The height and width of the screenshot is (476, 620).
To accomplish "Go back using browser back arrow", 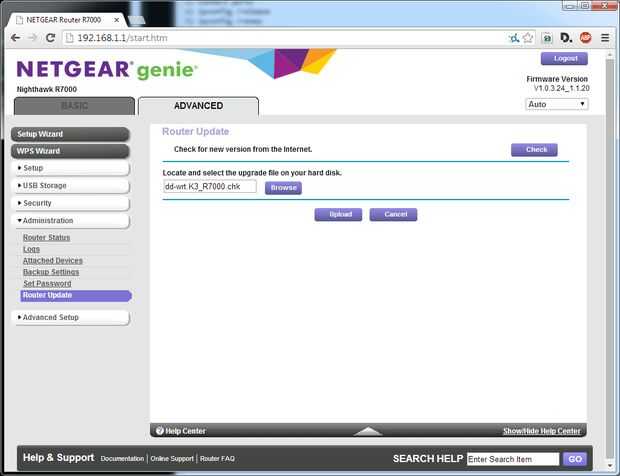I will pos(15,38).
